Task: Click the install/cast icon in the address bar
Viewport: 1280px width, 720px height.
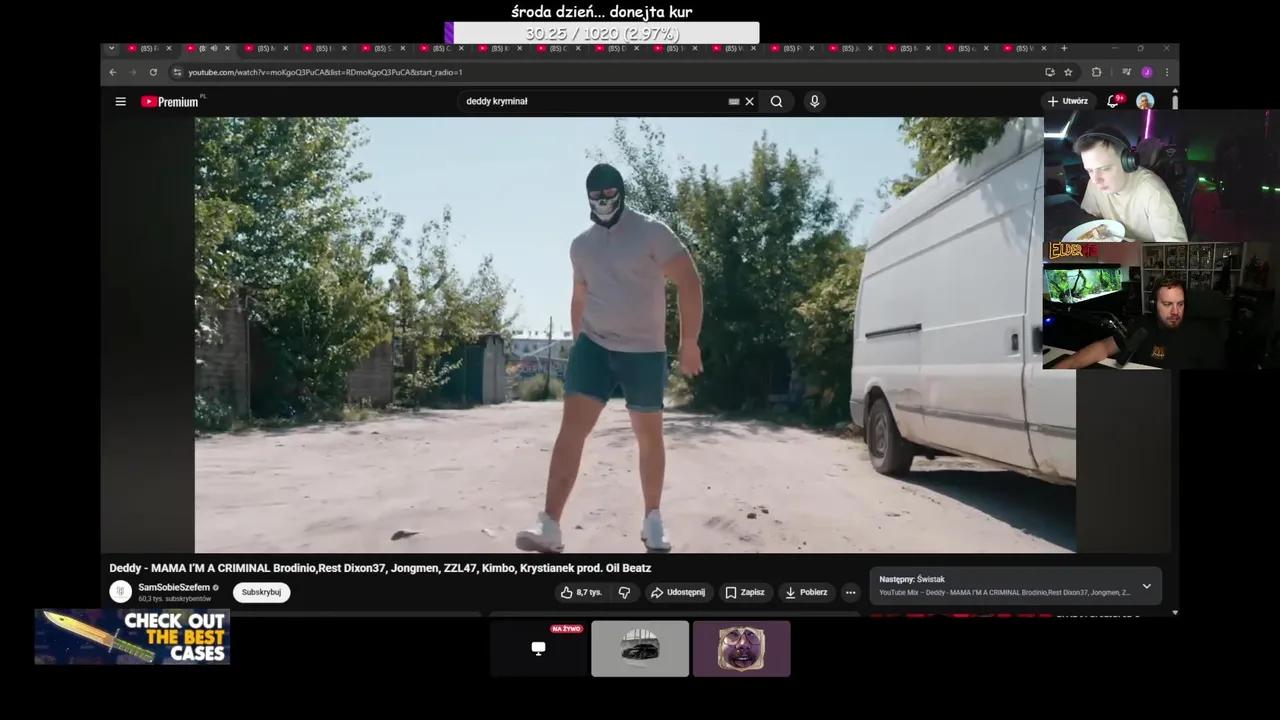Action: [x=1049, y=72]
